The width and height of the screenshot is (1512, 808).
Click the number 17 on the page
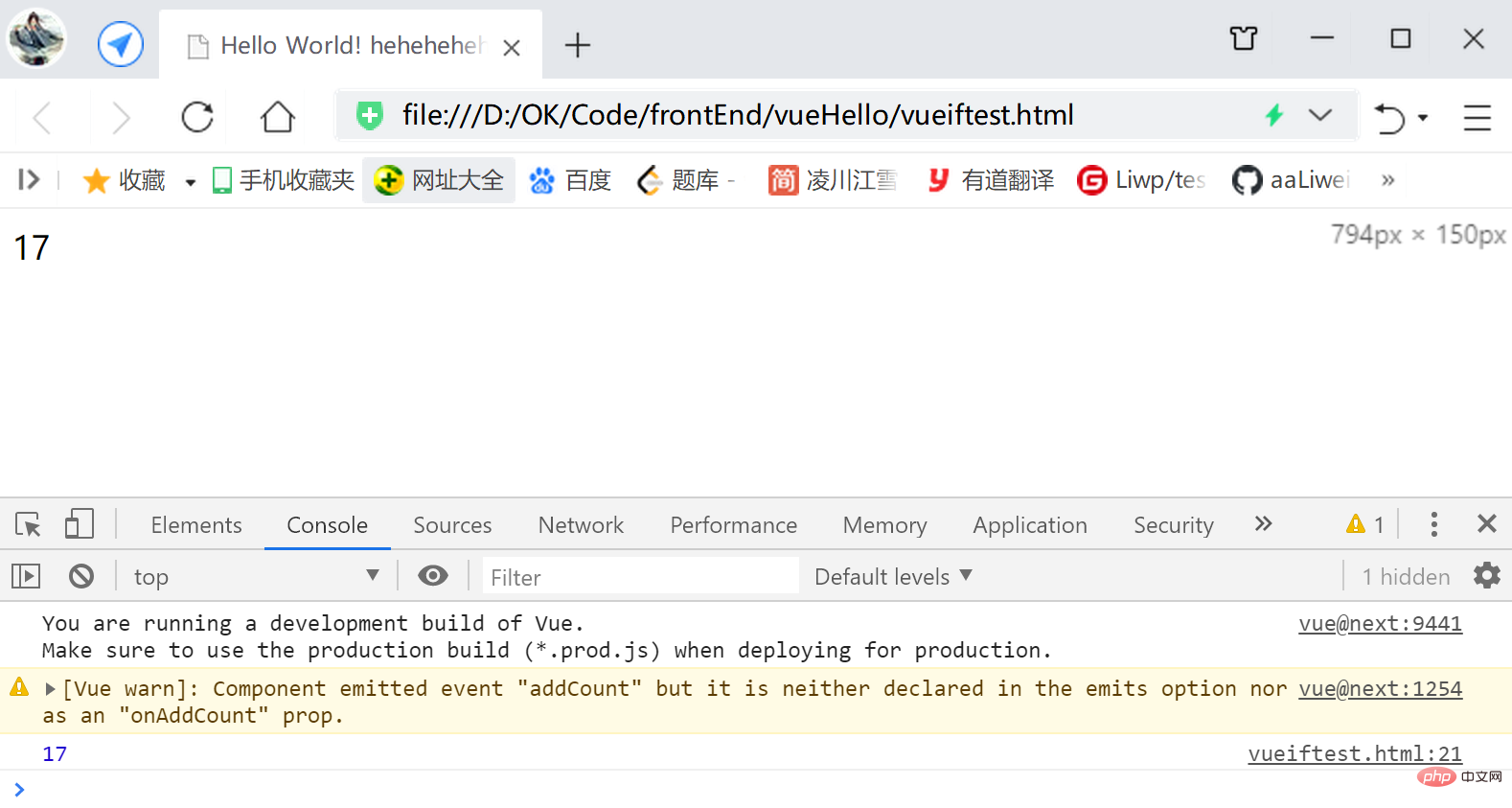(32, 248)
